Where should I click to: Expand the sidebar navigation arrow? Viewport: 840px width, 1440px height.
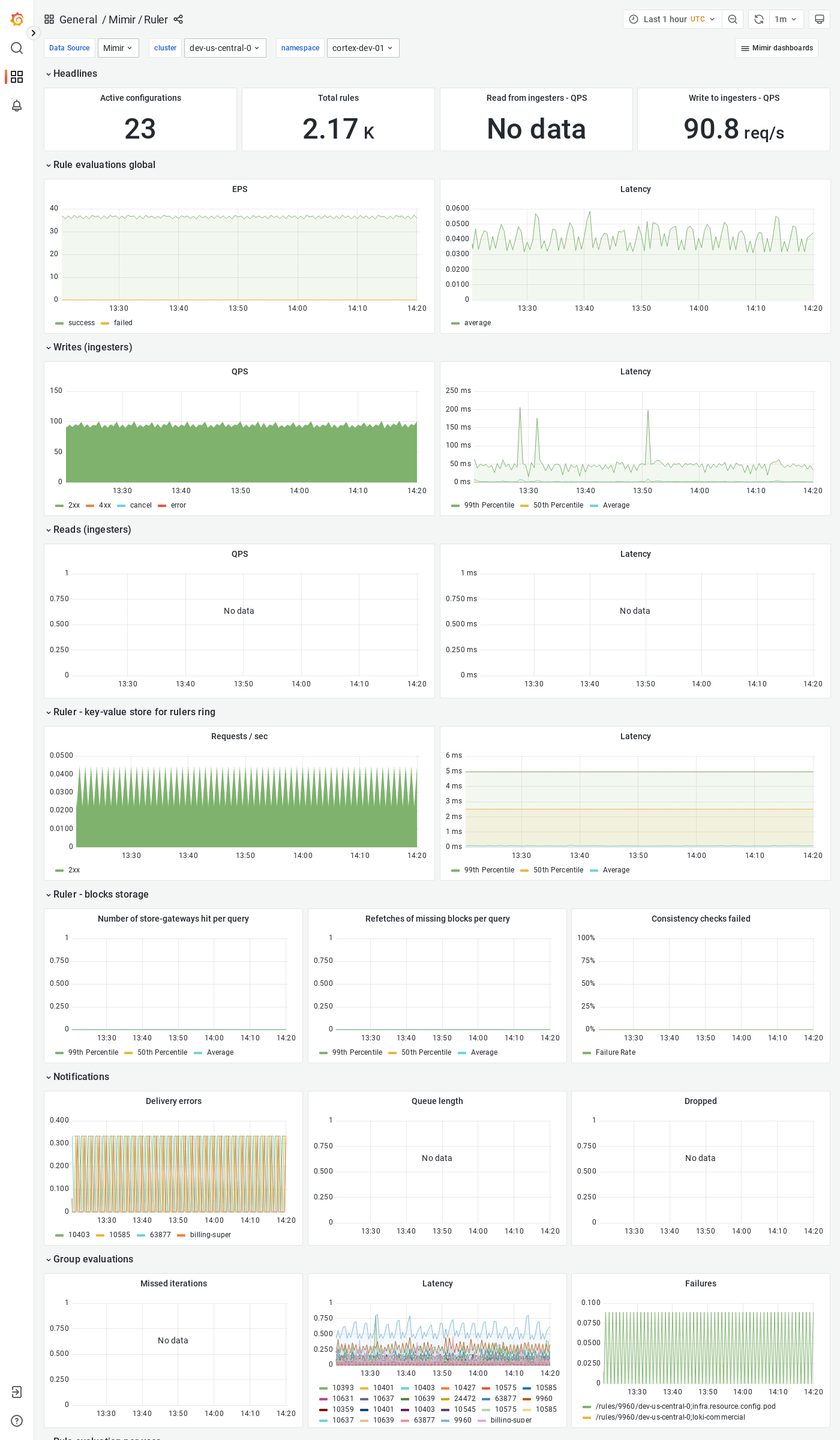pyautogui.click(x=34, y=33)
